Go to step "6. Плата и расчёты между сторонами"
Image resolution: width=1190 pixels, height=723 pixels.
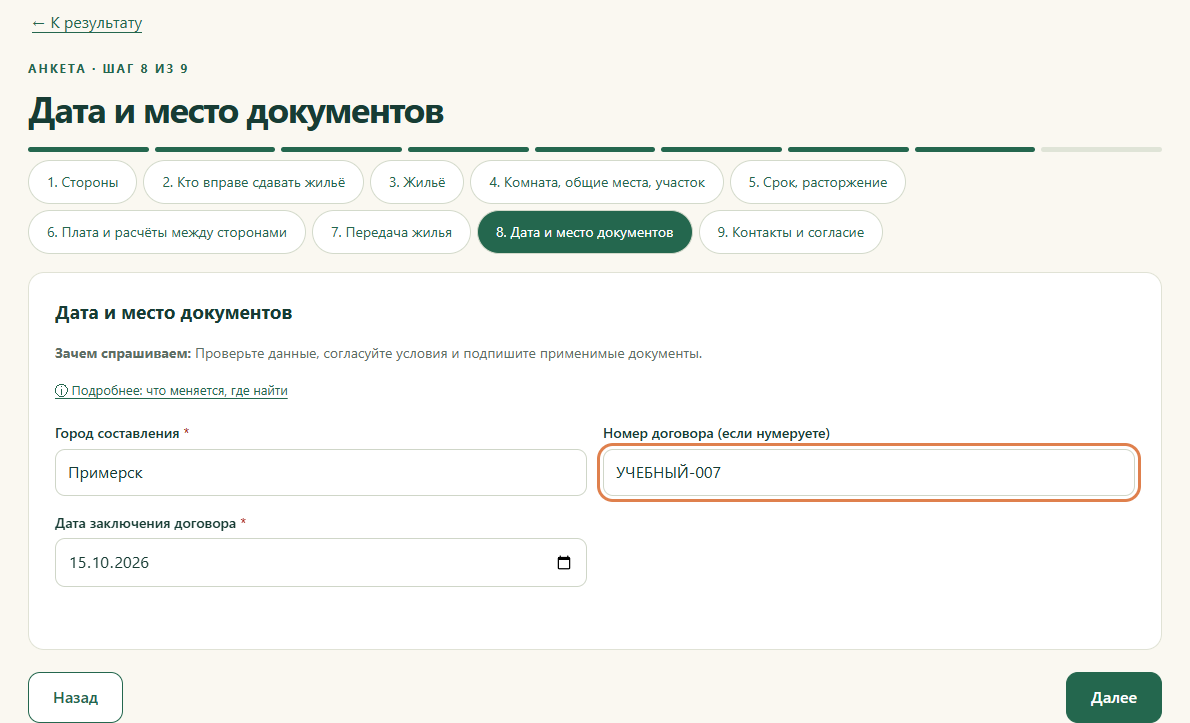(x=167, y=232)
